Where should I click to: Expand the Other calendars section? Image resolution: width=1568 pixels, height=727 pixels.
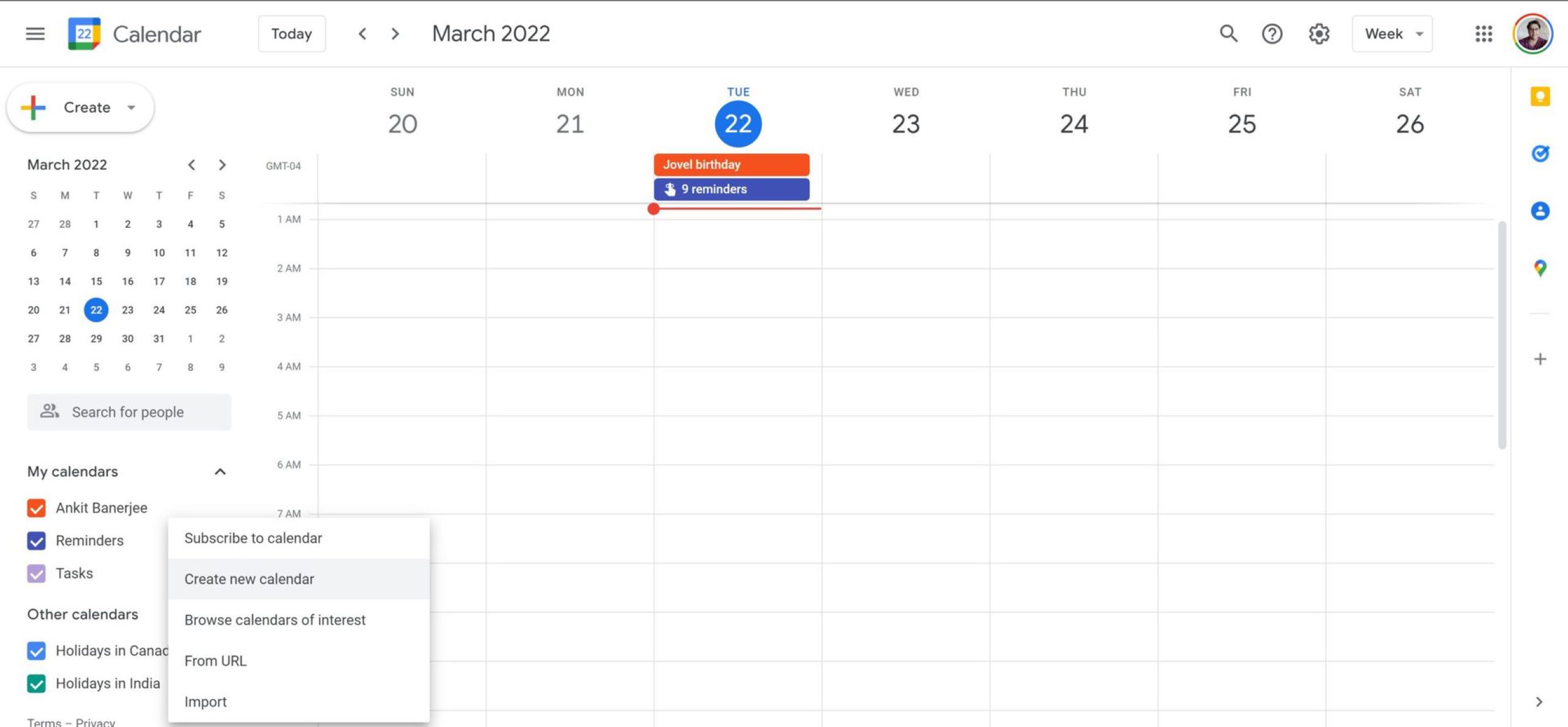click(x=219, y=614)
